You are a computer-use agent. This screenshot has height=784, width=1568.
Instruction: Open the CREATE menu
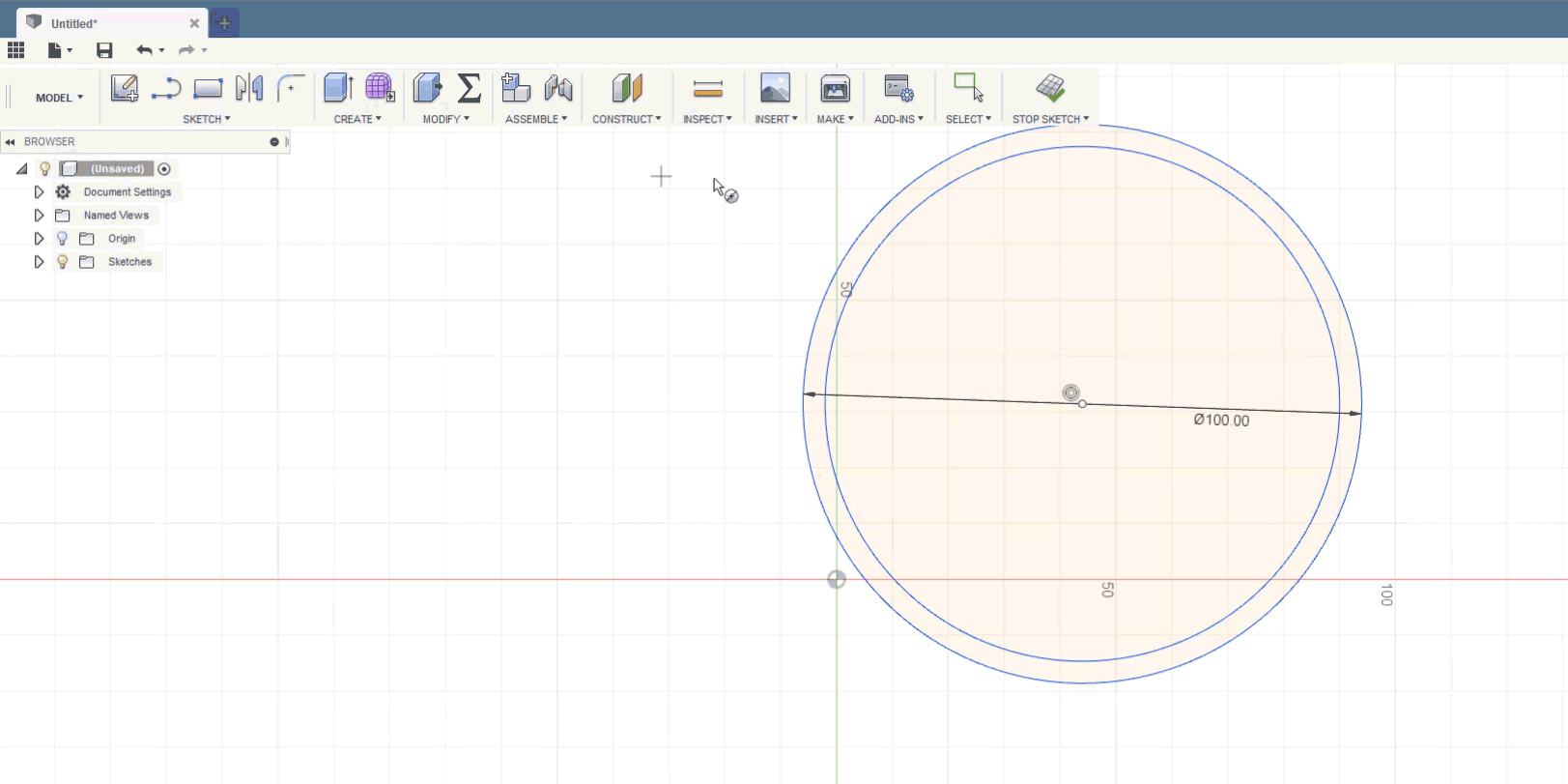[357, 119]
